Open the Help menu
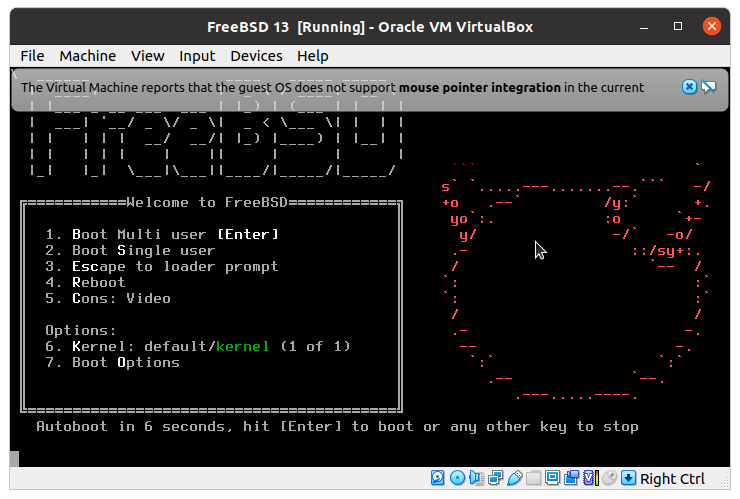This screenshot has width=740, height=499. [x=312, y=56]
